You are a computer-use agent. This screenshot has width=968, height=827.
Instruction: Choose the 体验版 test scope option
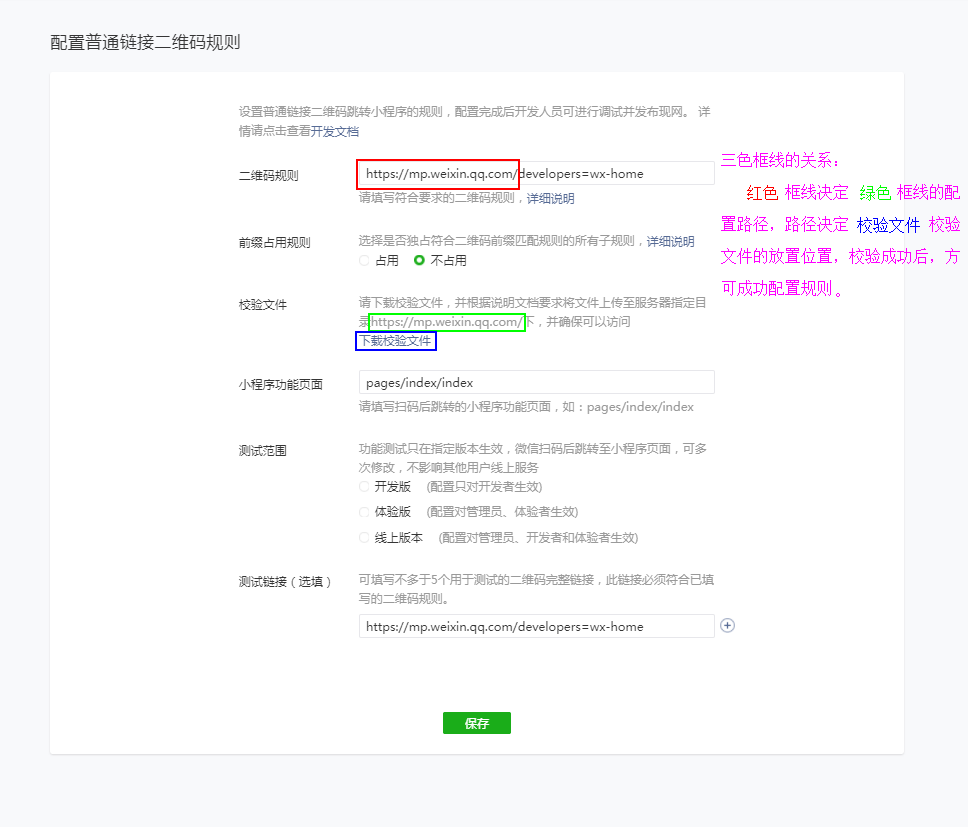pos(363,511)
